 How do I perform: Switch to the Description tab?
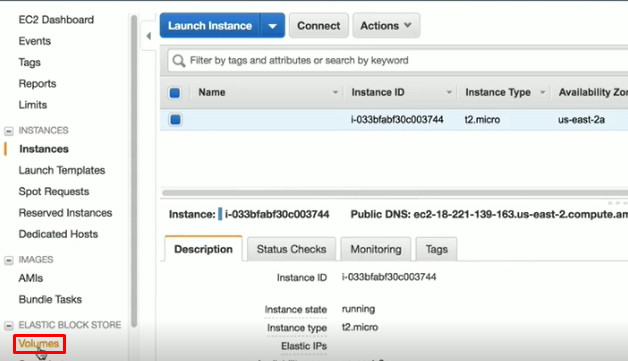203,249
